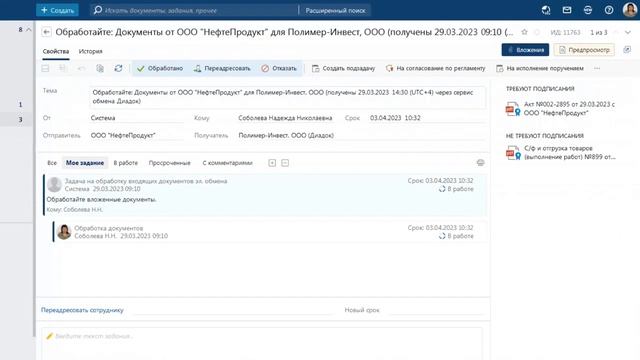Click the Переадресовать сотруднику link
Screen dimensions: 640x360
click(x=82, y=310)
